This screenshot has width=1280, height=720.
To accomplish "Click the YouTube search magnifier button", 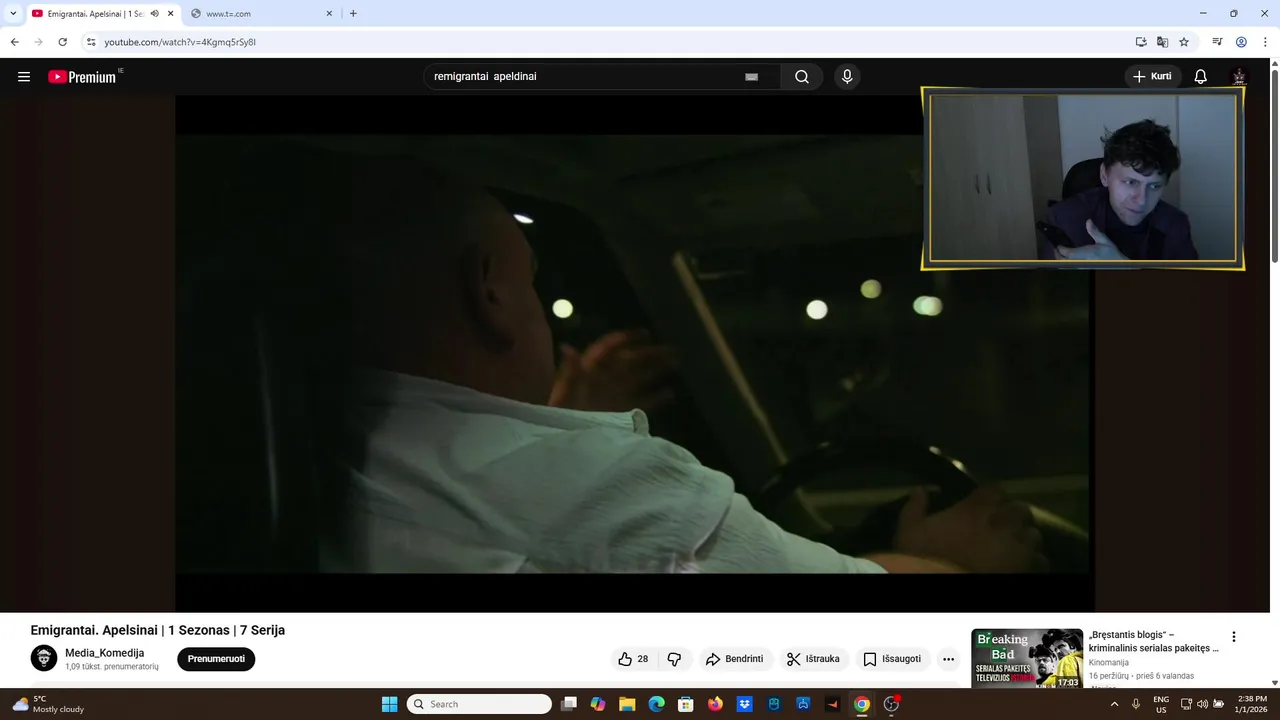I will coord(802,77).
